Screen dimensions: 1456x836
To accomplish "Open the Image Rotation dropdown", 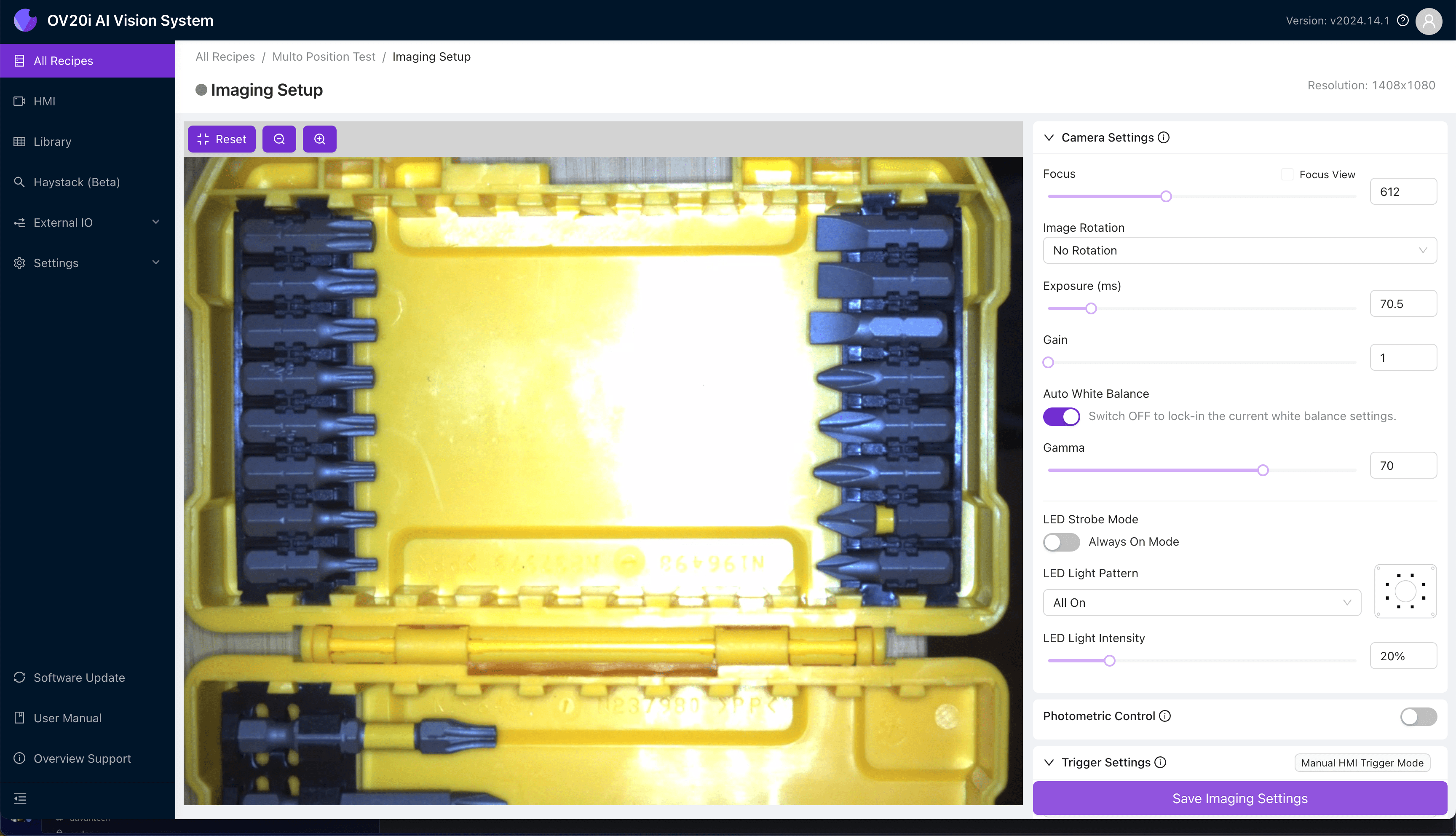I will pos(1239,250).
